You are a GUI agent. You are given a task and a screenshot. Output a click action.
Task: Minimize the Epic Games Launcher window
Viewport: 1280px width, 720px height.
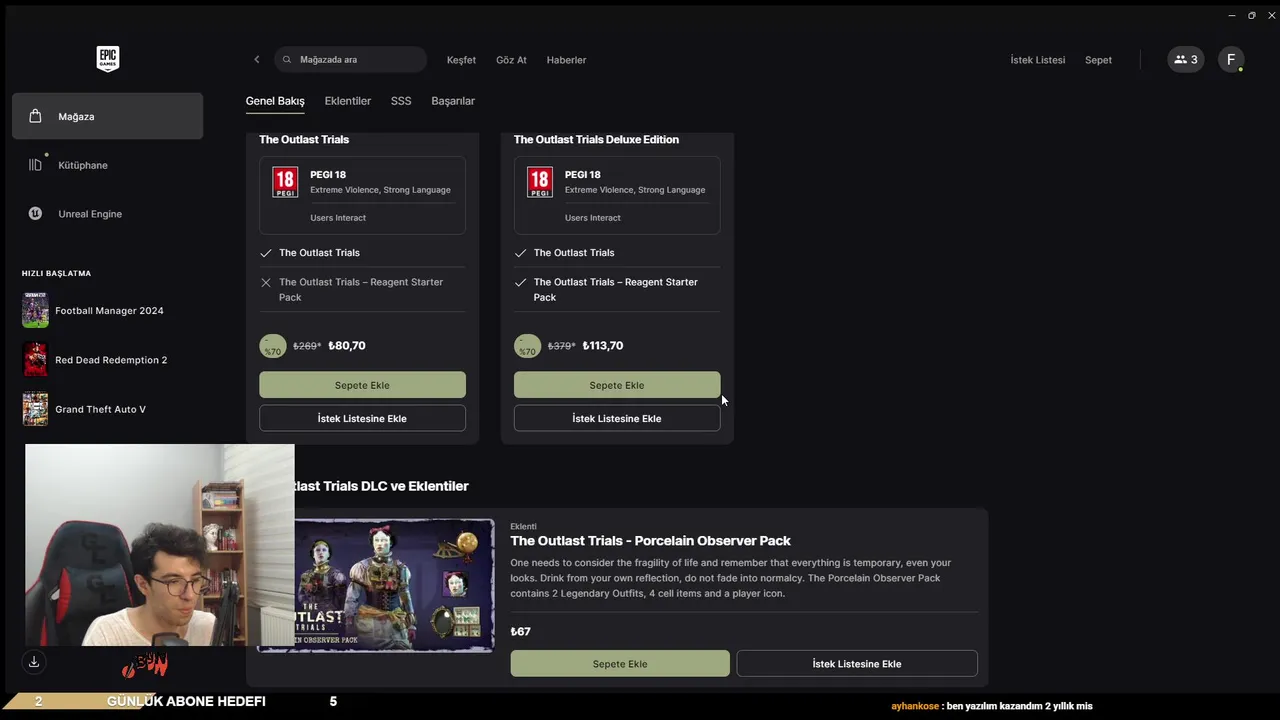tap(1232, 15)
